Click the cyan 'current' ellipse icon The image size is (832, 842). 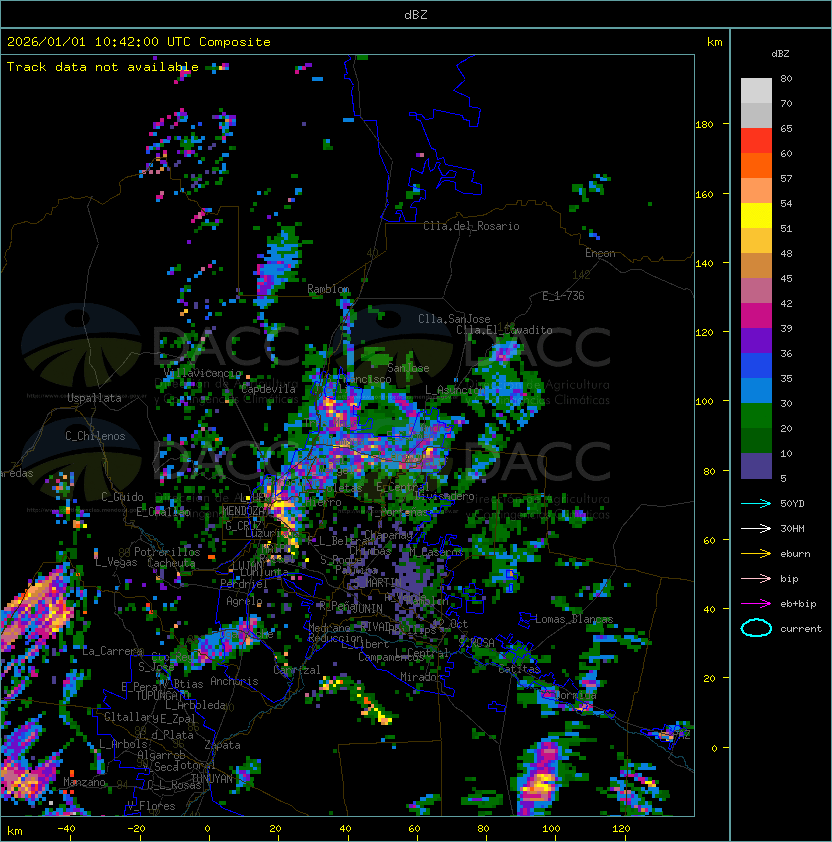click(x=756, y=628)
